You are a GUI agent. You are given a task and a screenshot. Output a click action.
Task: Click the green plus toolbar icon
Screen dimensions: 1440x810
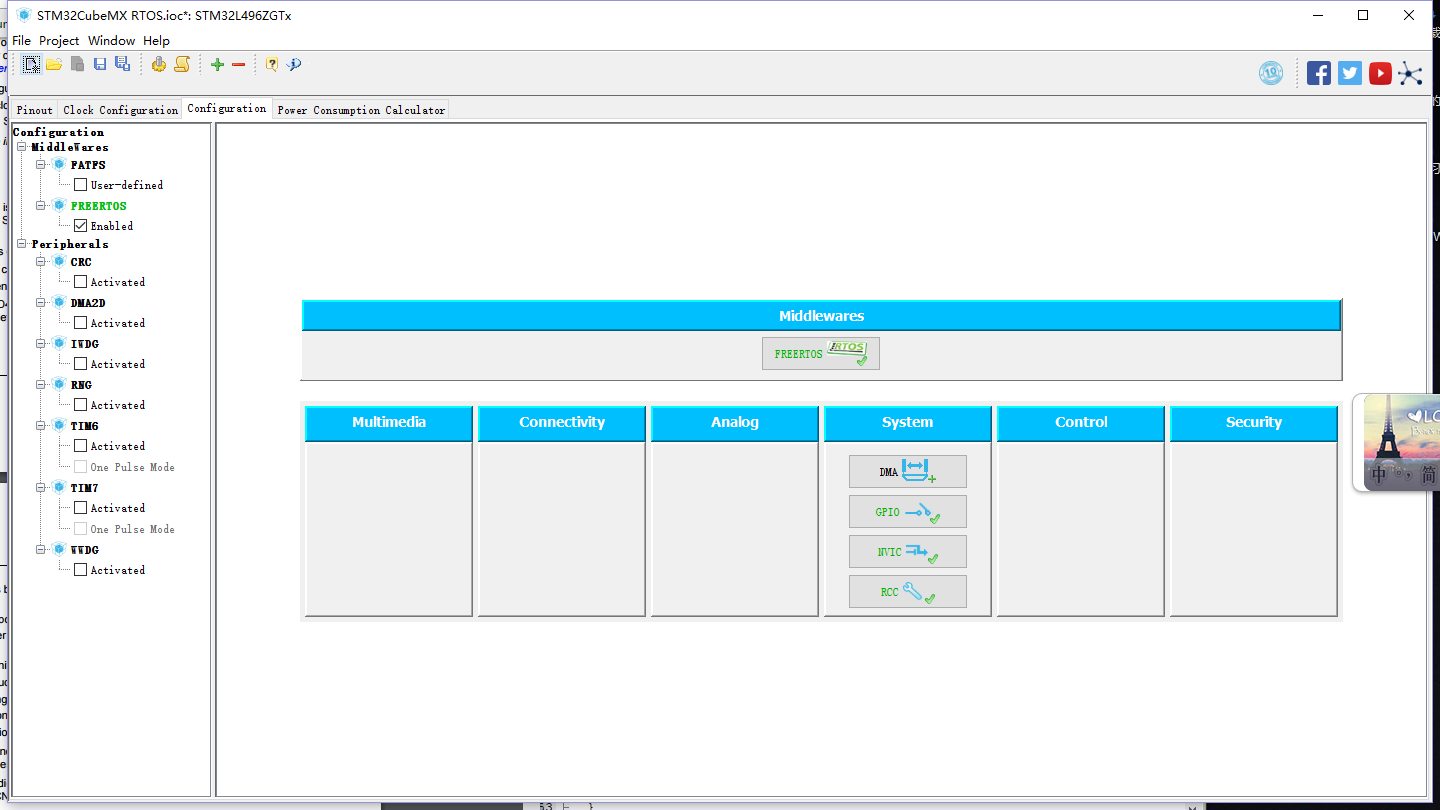217,64
